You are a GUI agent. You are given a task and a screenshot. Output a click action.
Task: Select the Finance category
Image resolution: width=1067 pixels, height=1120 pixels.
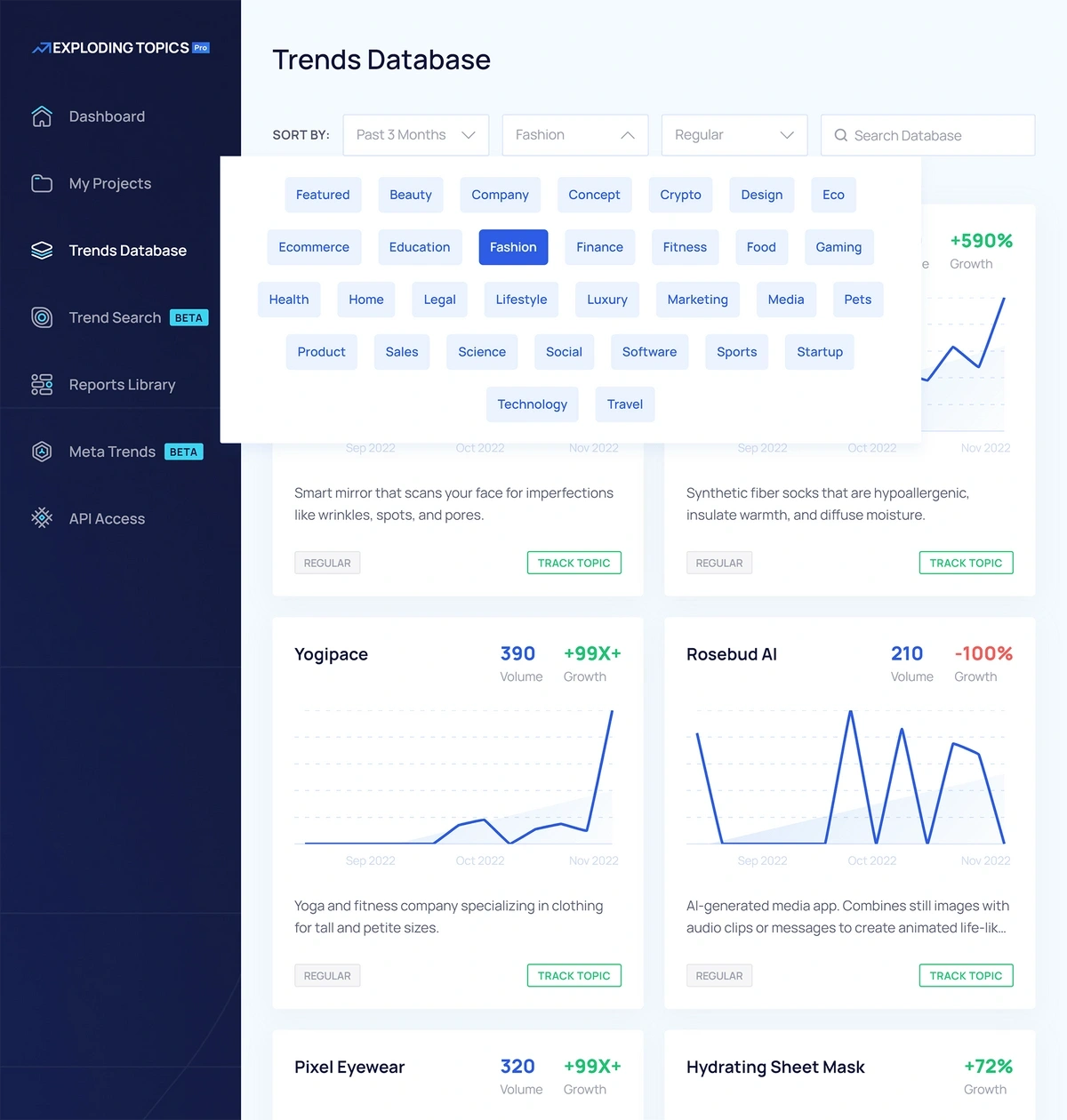599,247
